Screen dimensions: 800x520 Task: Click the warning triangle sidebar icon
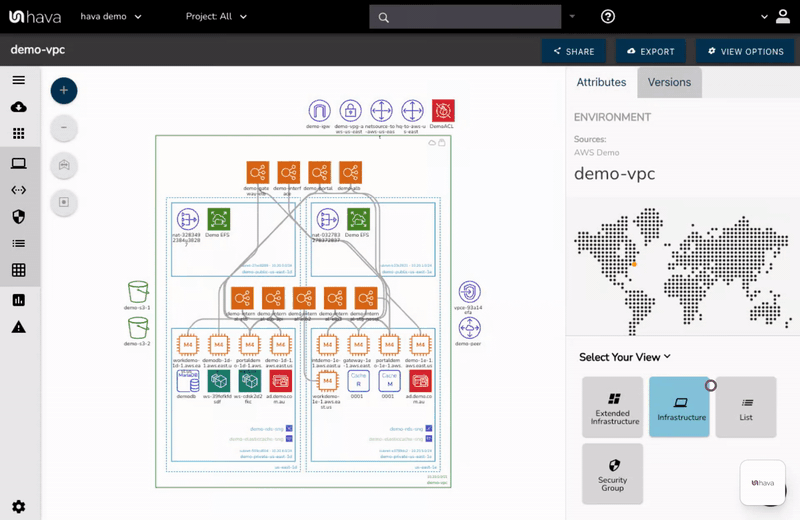tap(18, 327)
